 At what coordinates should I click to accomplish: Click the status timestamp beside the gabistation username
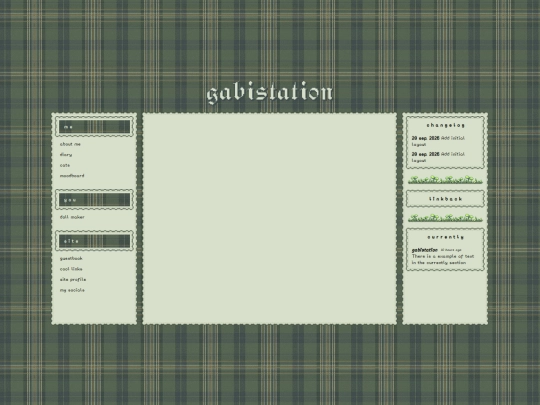point(451,250)
